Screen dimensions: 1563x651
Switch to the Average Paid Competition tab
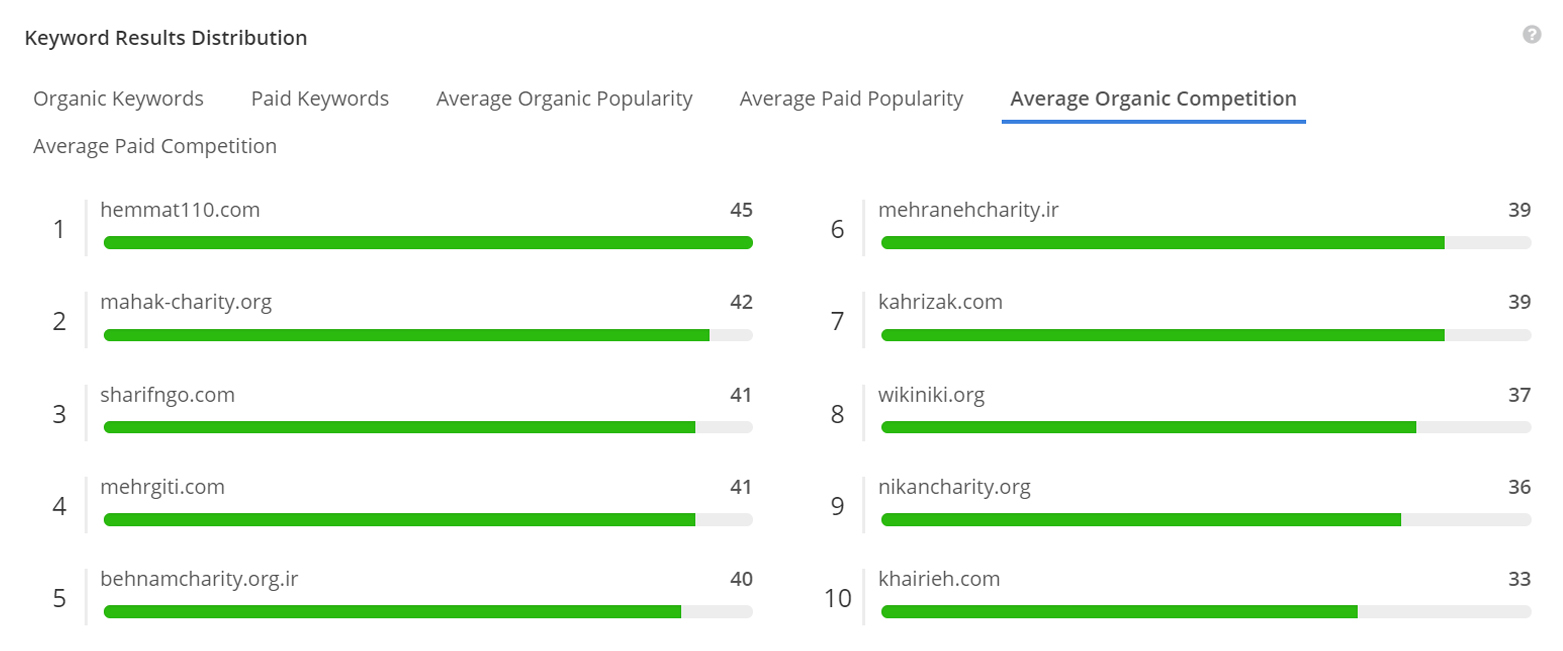[155, 146]
